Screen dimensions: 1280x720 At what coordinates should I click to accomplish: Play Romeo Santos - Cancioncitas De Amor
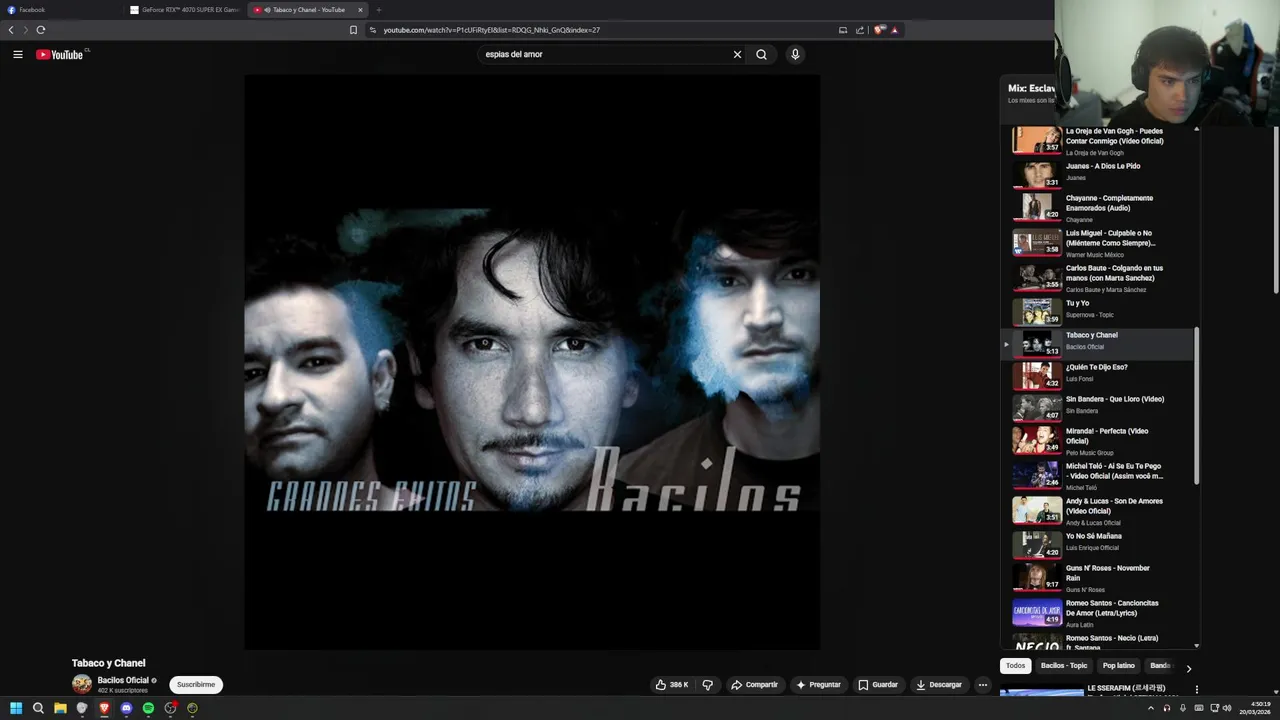pyautogui.click(x=1098, y=613)
